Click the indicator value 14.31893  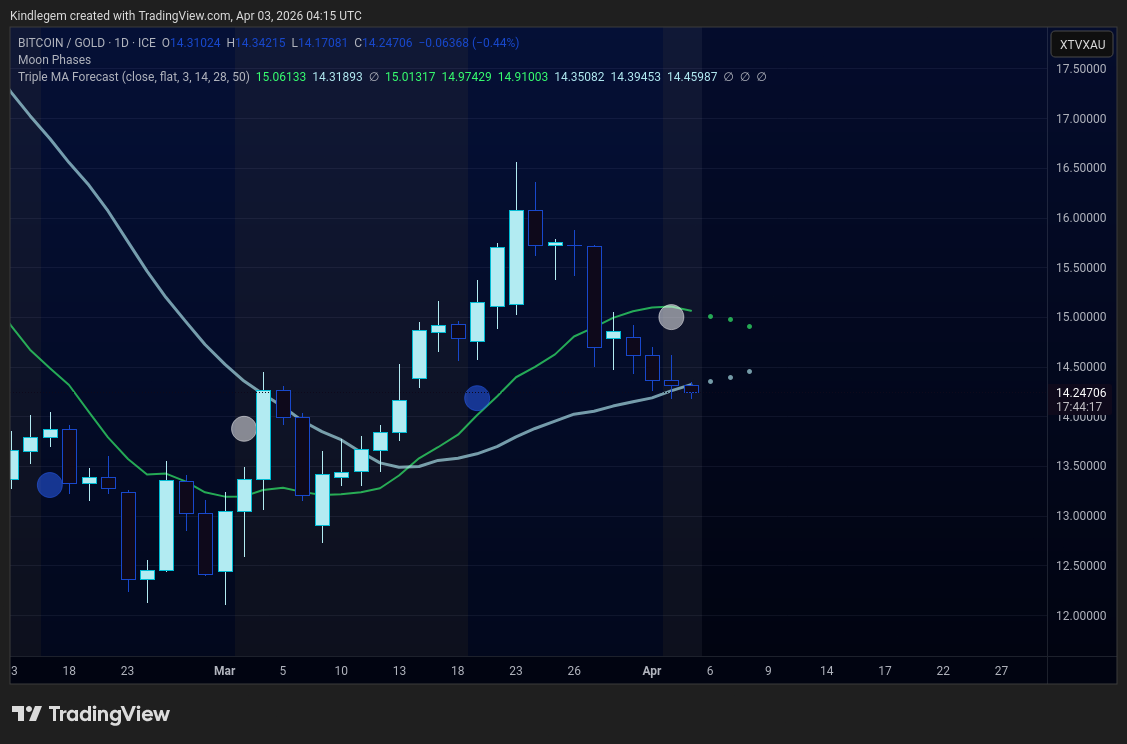coord(337,77)
